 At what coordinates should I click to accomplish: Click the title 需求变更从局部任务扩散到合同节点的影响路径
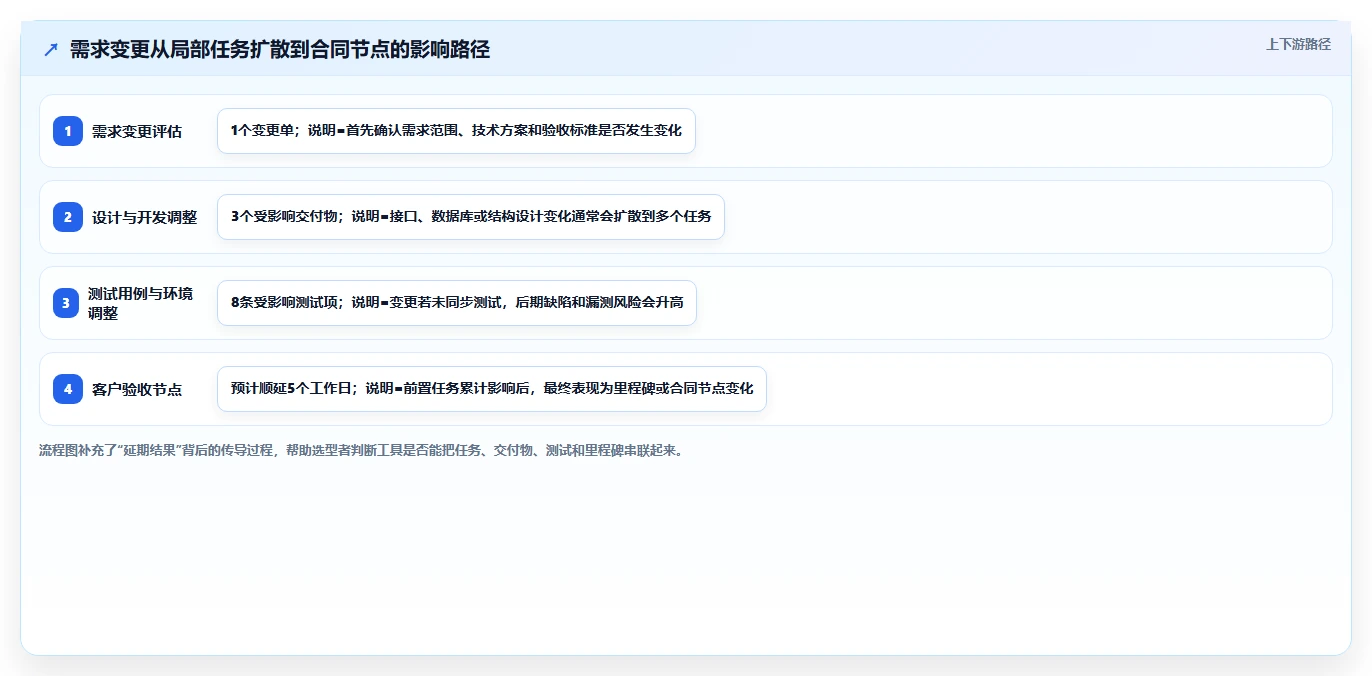click(x=280, y=50)
